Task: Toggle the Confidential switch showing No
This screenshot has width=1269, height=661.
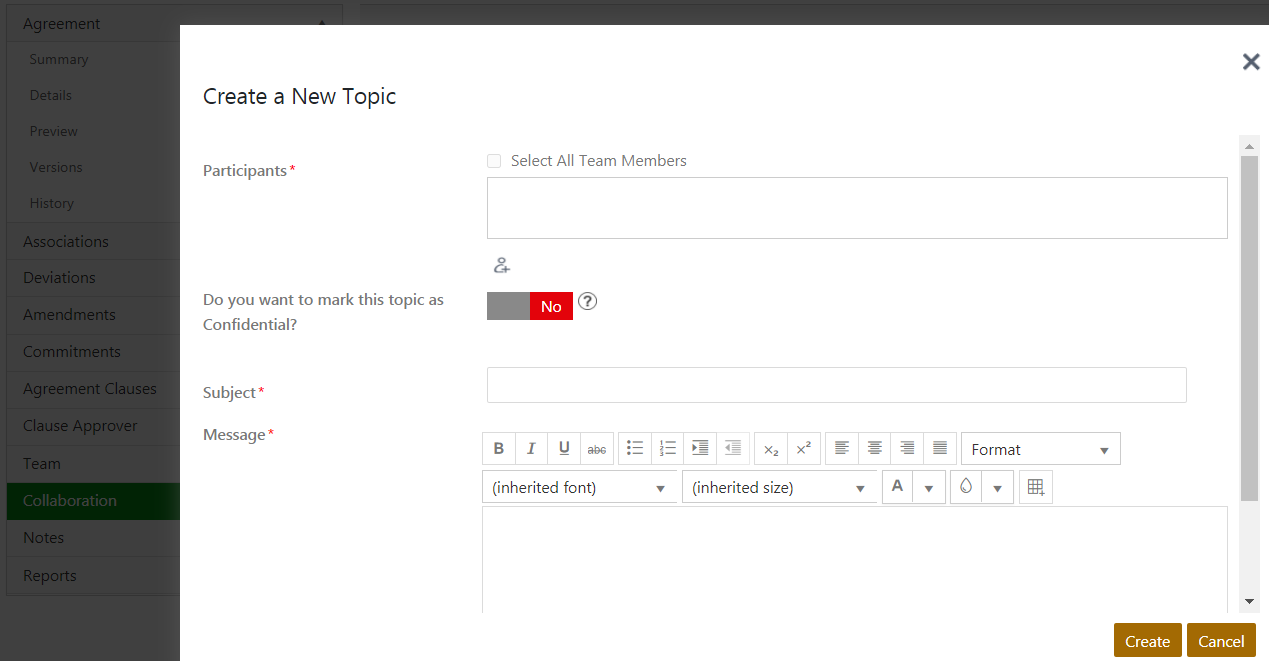Action: point(530,306)
